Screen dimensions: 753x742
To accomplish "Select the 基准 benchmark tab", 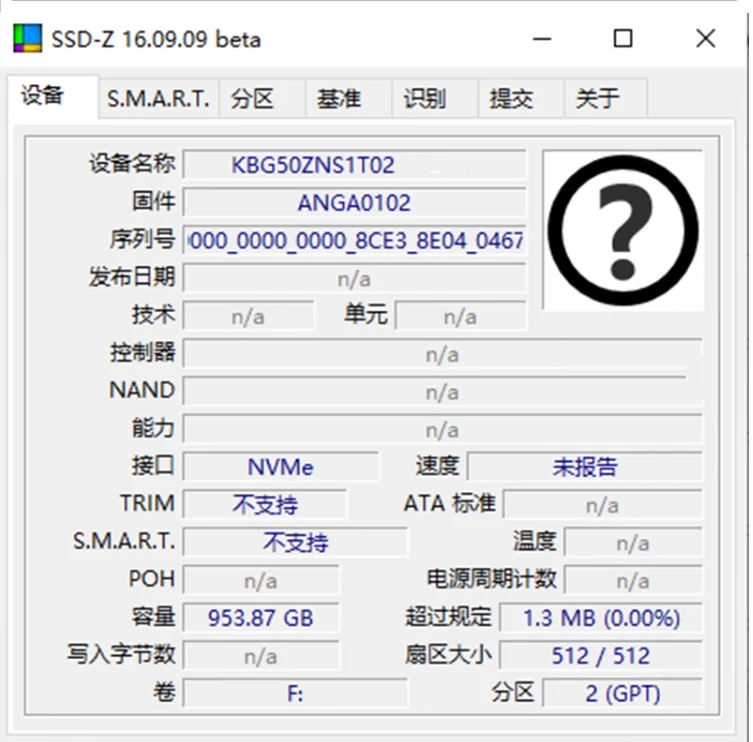I will [x=338, y=99].
